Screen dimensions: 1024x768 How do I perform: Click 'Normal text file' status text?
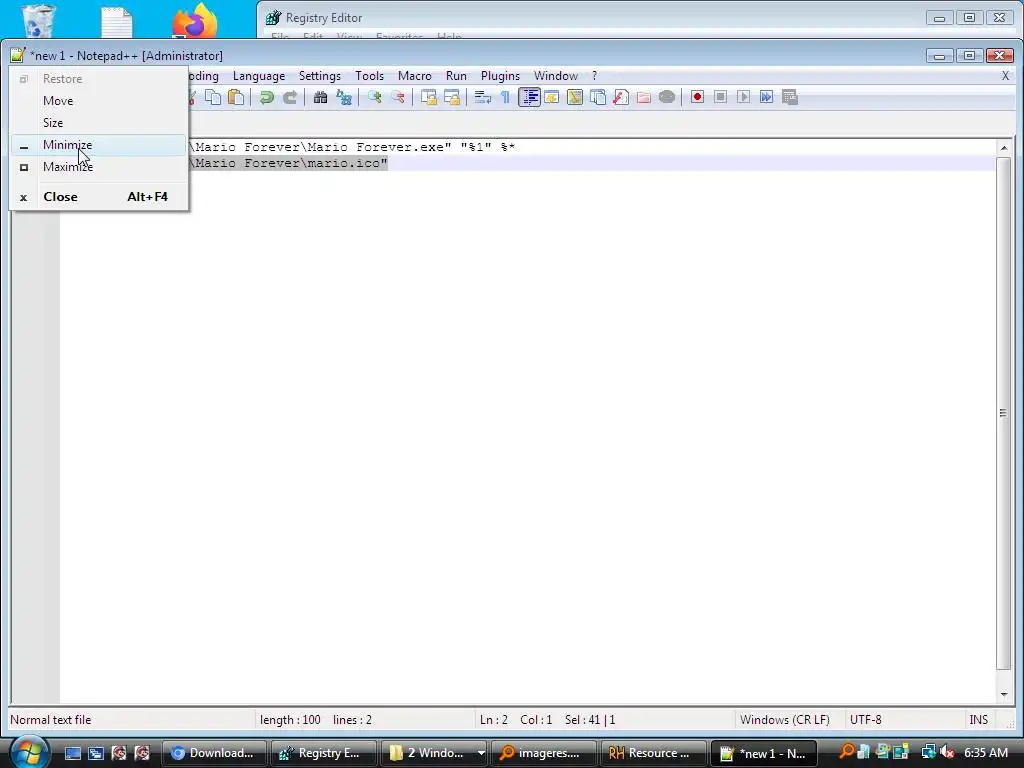coord(50,720)
